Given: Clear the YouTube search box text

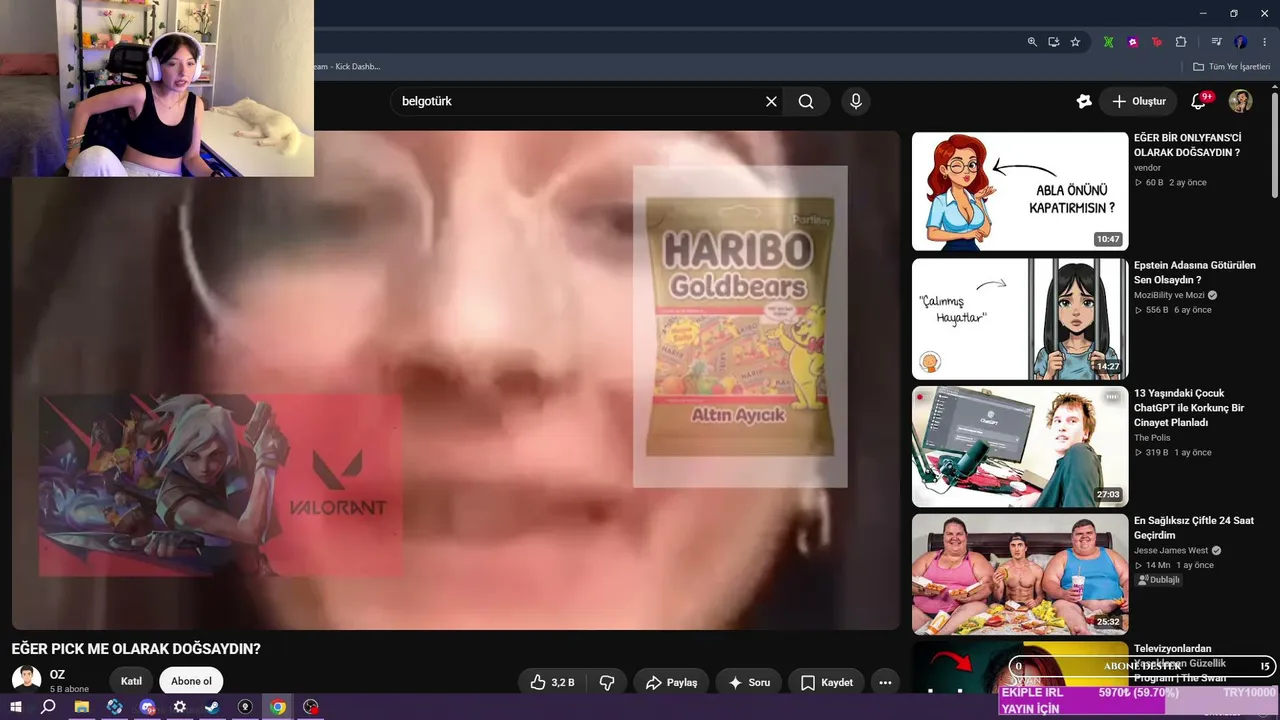Looking at the screenshot, I should click(x=771, y=101).
